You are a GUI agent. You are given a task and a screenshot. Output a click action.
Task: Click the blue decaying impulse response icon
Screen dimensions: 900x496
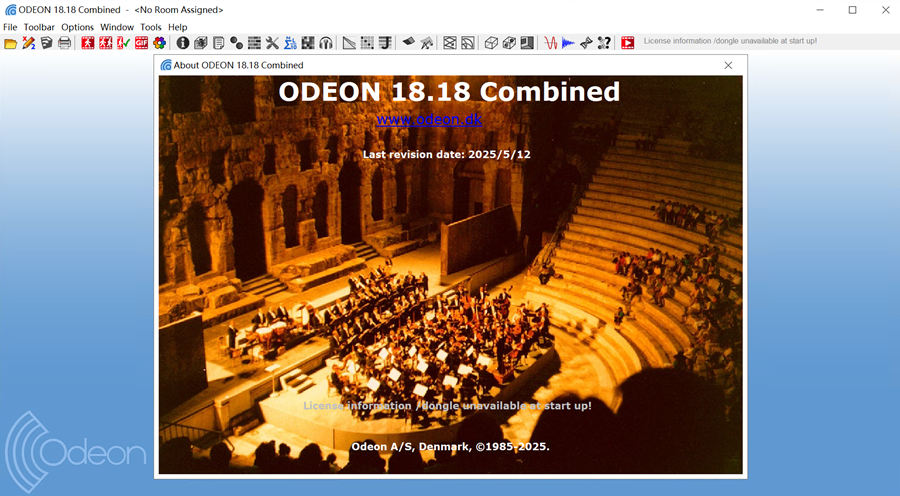tap(568, 42)
